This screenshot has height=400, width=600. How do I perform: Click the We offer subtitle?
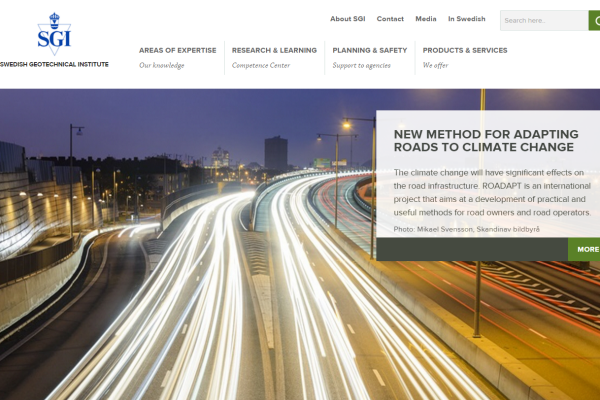(x=437, y=65)
